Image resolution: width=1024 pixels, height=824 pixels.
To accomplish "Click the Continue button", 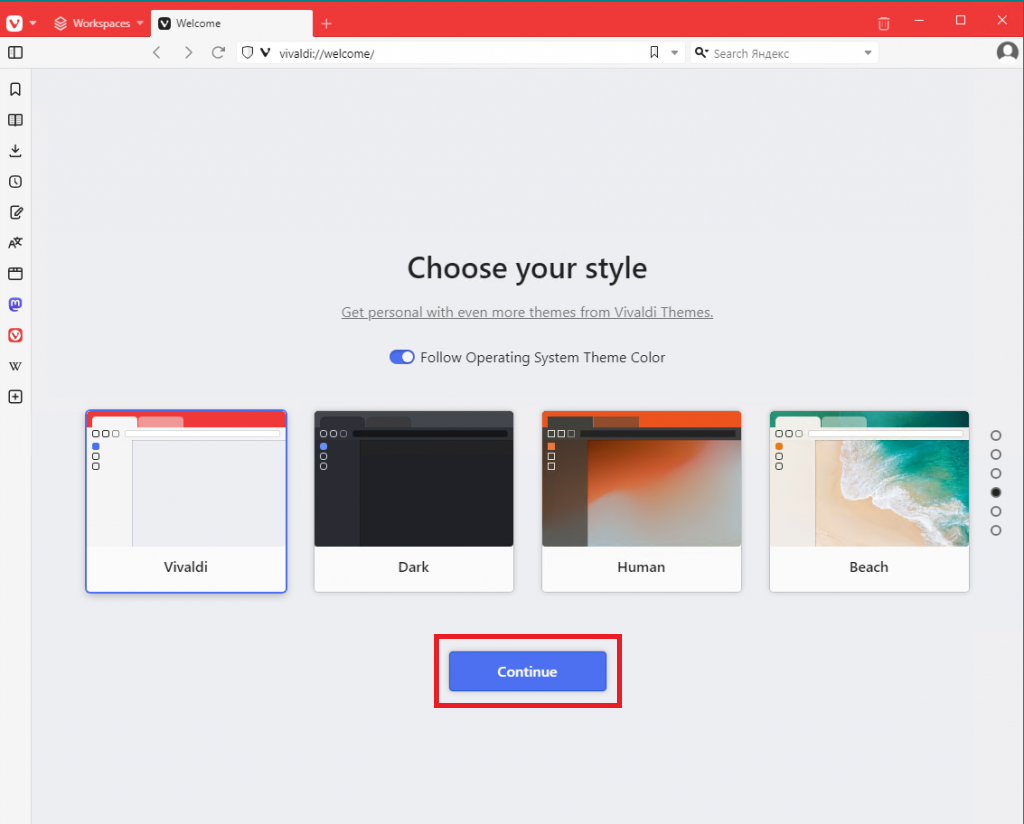I will point(528,671).
